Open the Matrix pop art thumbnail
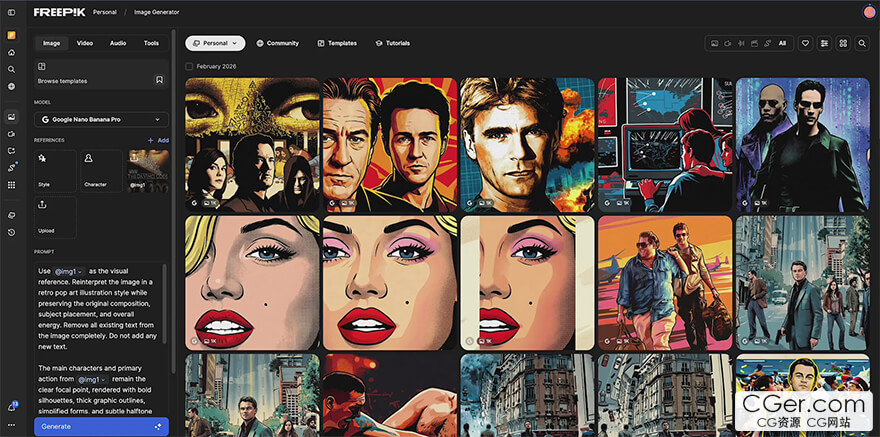Screen dimensions: 880x437 point(802,145)
